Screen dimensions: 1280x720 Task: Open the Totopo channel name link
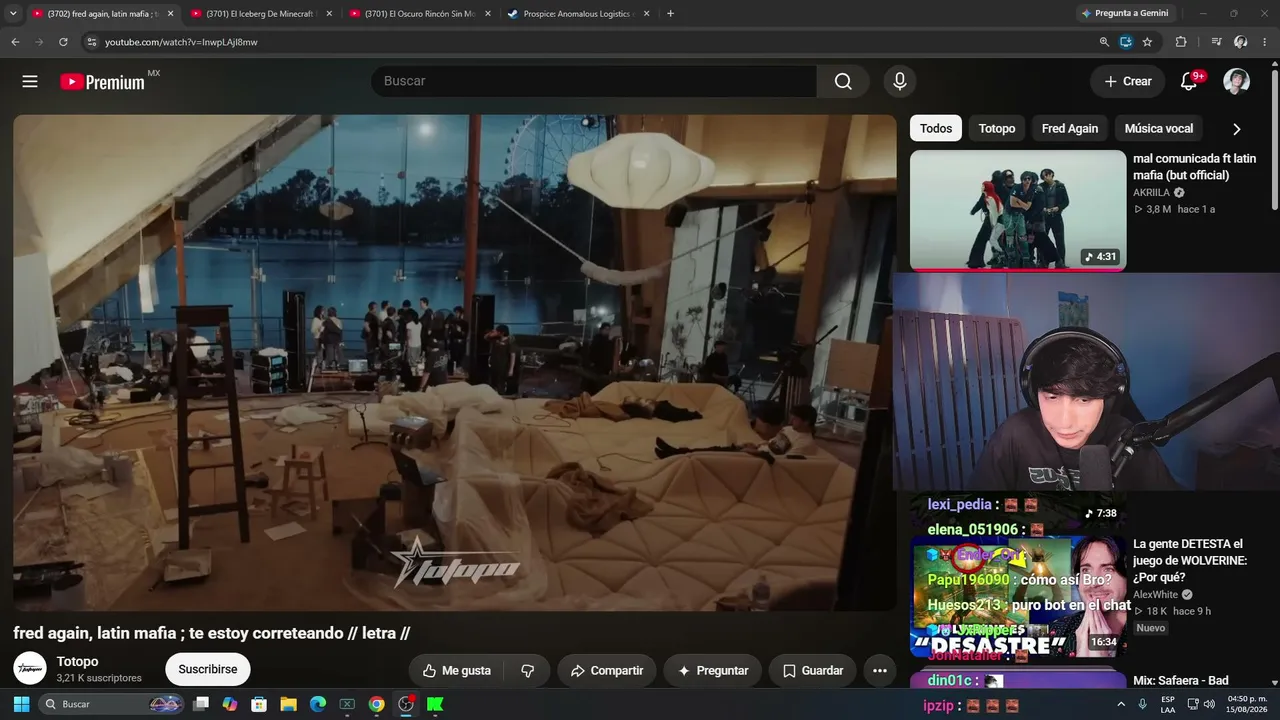click(x=77, y=662)
